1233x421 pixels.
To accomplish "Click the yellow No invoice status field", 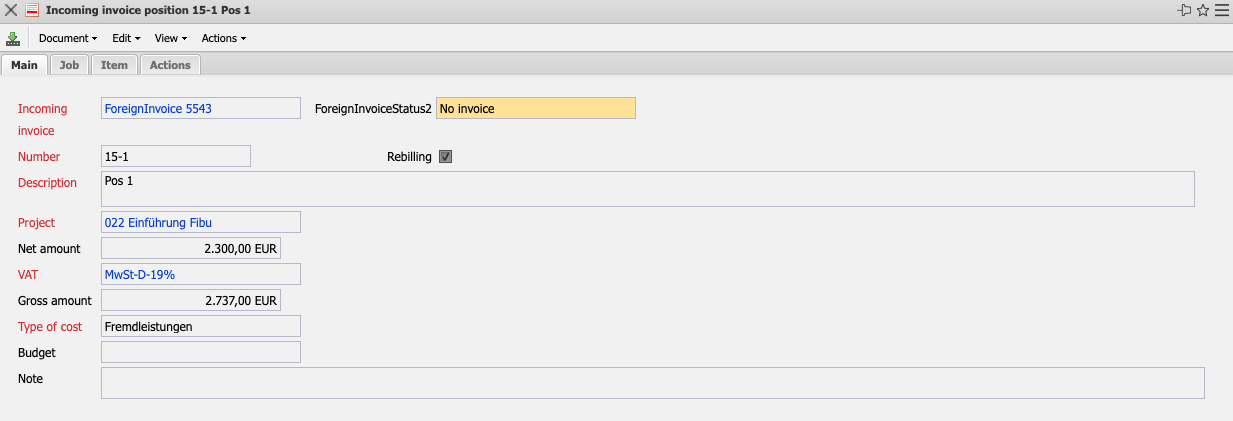I will pyautogui.click(x=535, y=108).
